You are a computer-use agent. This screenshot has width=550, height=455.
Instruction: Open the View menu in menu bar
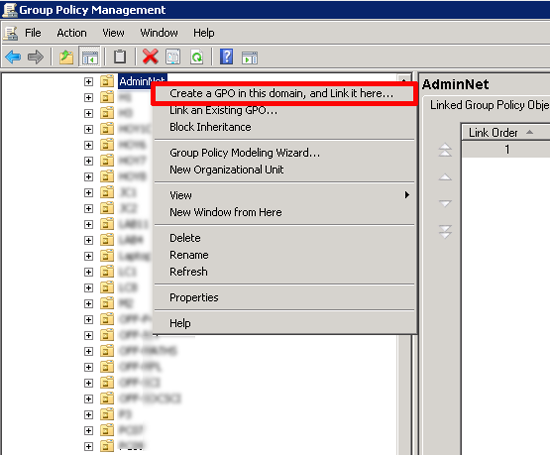(113, 33)
